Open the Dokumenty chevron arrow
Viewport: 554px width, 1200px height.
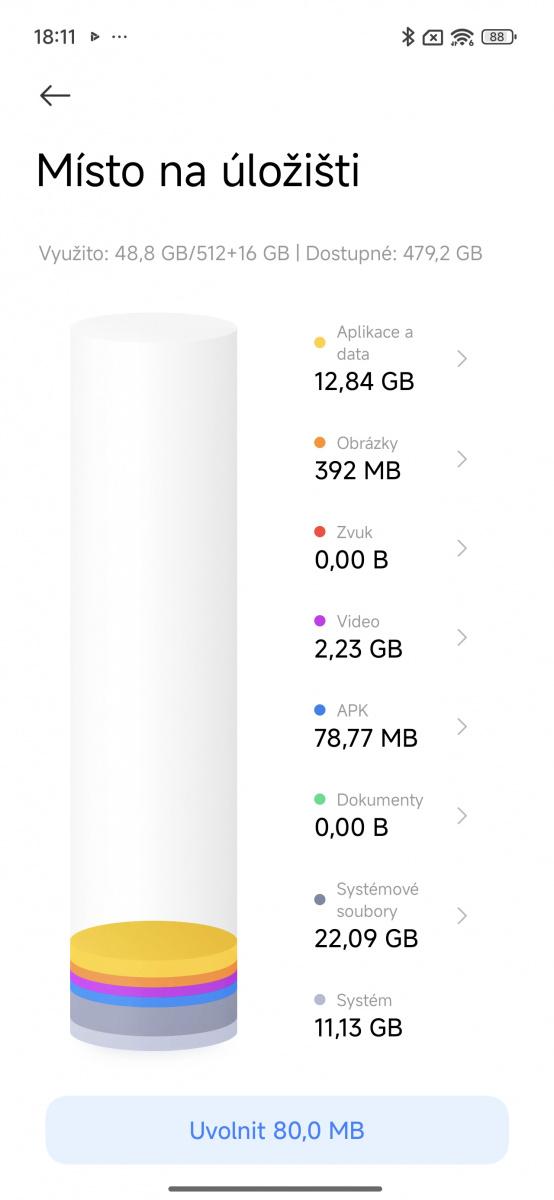[x=462, y=815]
